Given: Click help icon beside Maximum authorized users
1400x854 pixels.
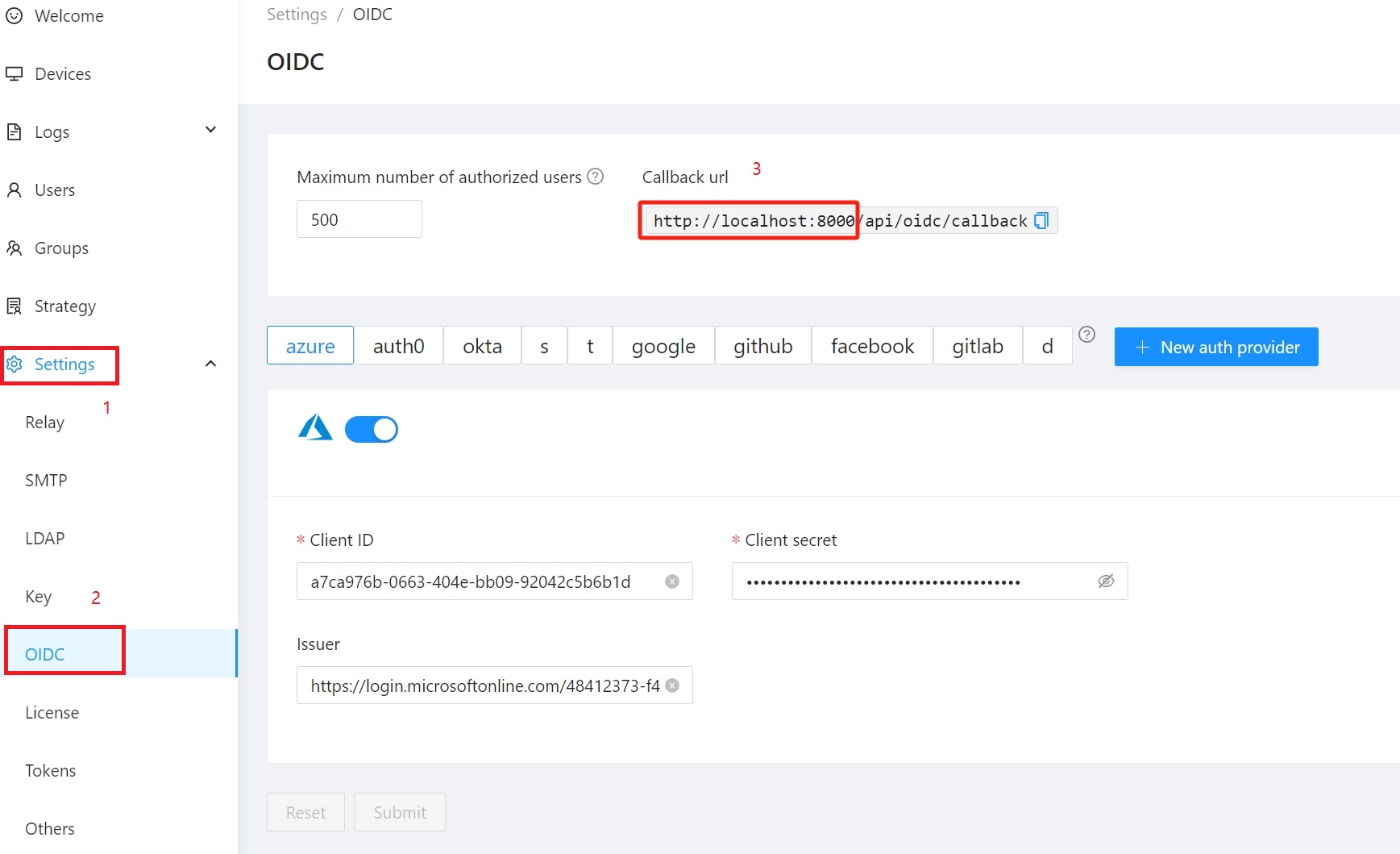Looking at the screenshot, I should (595, 177).
